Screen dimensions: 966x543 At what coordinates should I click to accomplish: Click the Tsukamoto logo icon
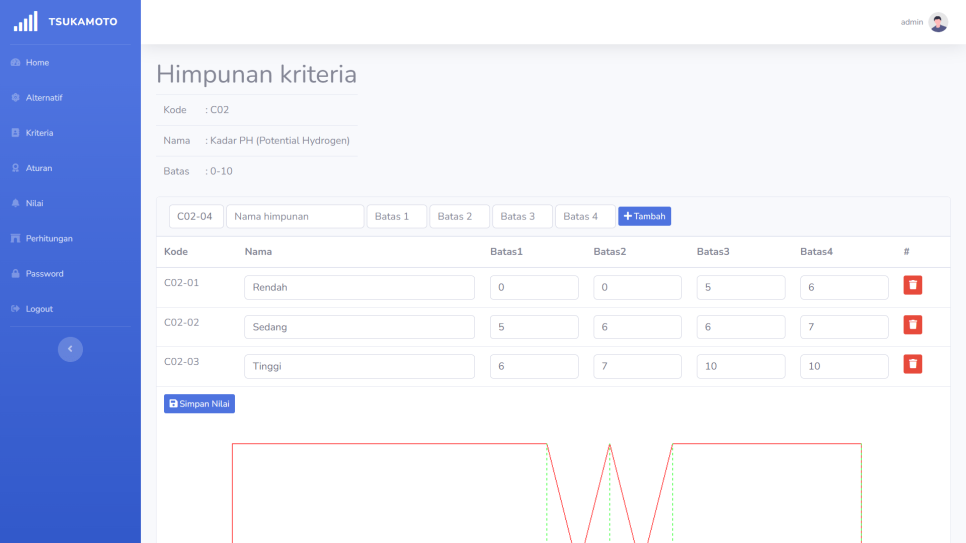(x=25, y=21)
